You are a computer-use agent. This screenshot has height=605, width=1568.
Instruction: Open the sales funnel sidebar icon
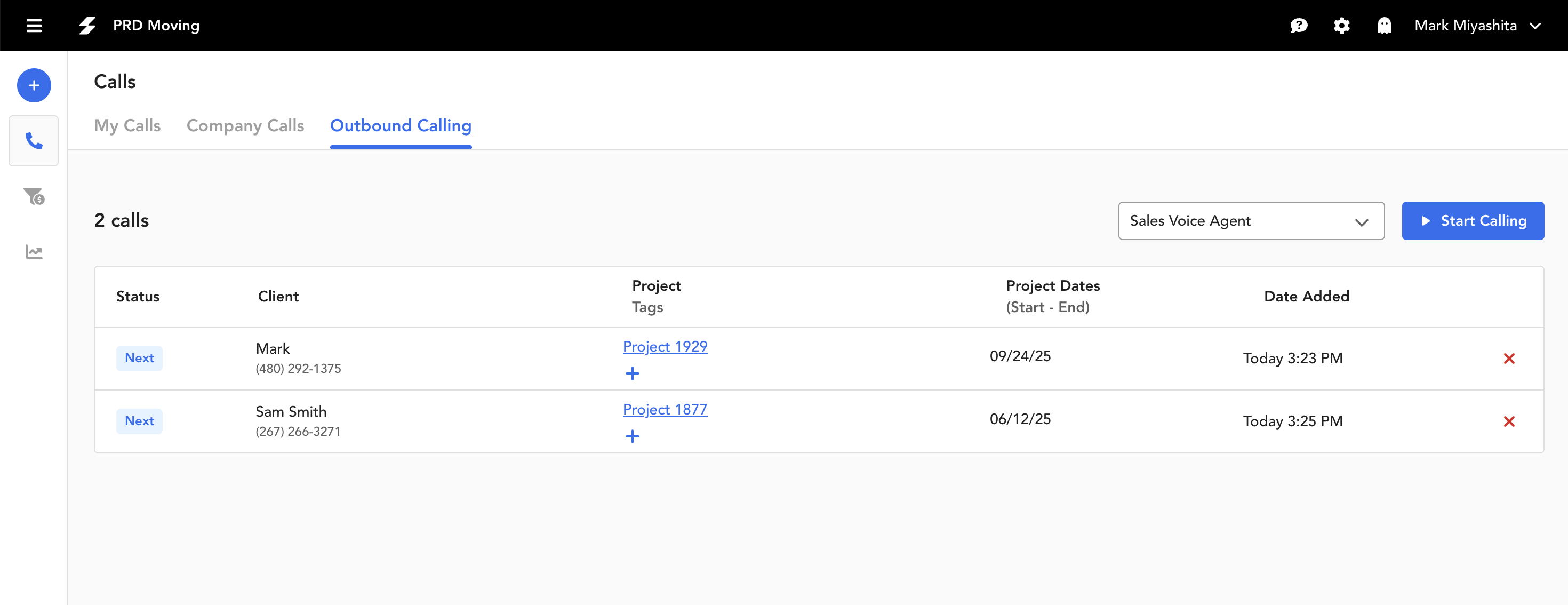[34, 196]
